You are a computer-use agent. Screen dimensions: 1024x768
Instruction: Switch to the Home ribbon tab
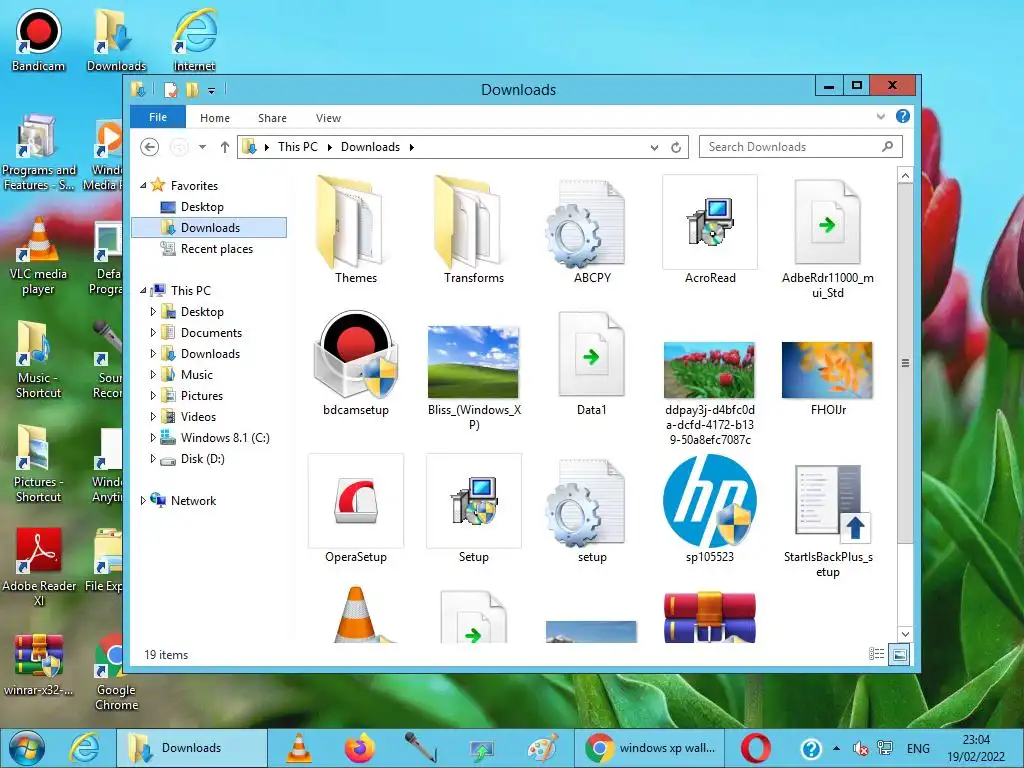click(215, 118)
